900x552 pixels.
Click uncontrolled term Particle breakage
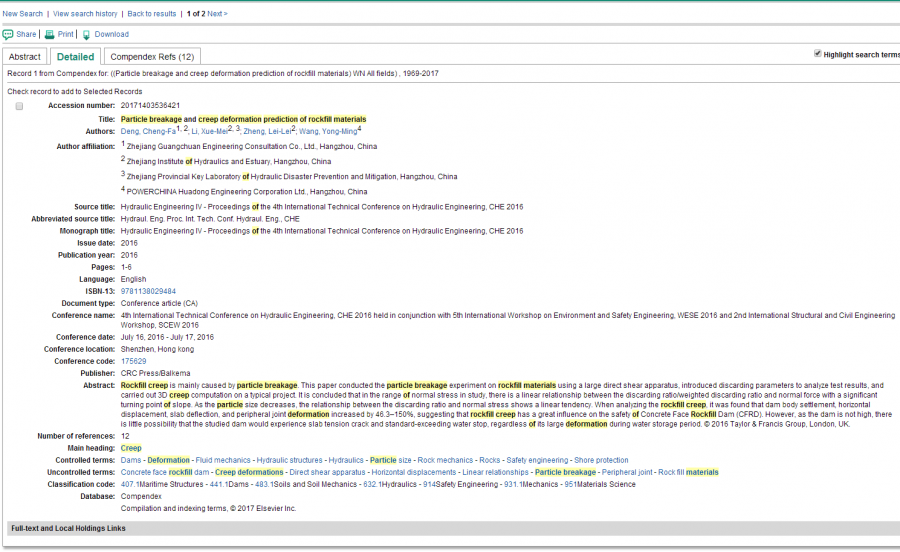[x=565, y=472]
